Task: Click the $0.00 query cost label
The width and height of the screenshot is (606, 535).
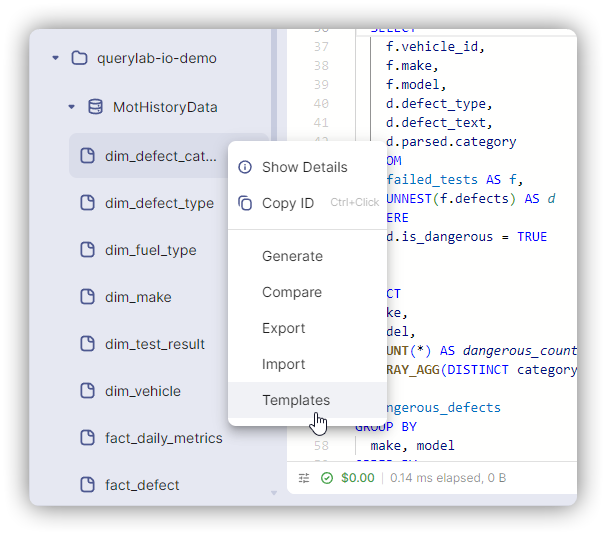Action: pyautogui.click(x=357, y=478)
